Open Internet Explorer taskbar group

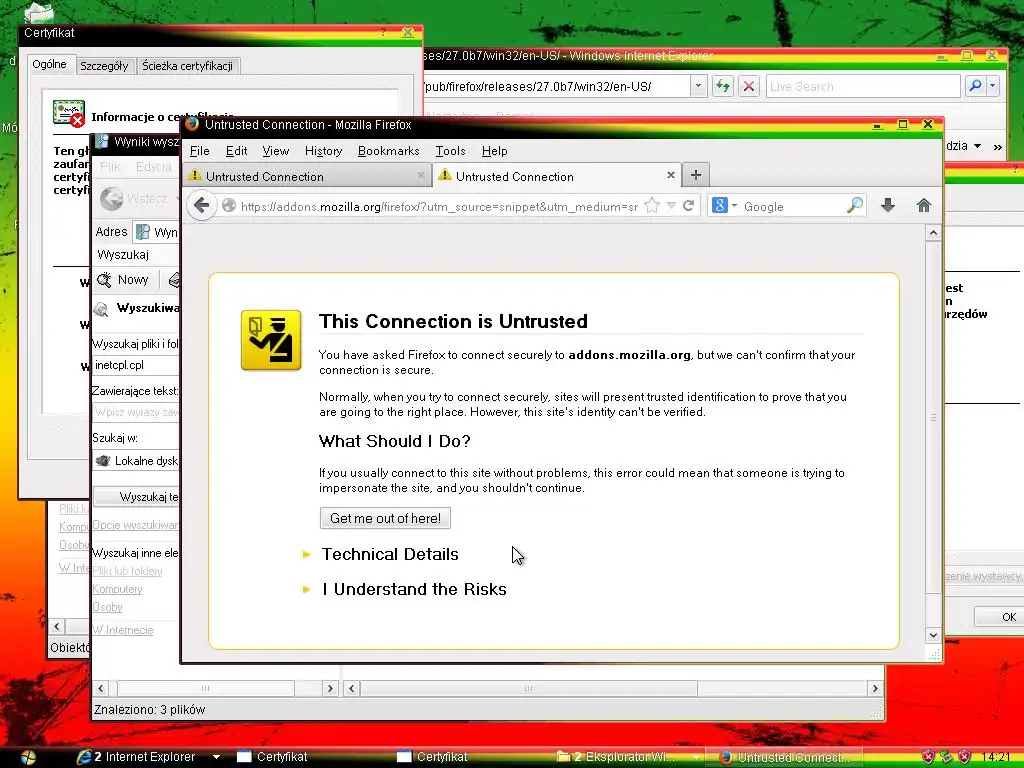pyautogui.click(x=147, y=757)
